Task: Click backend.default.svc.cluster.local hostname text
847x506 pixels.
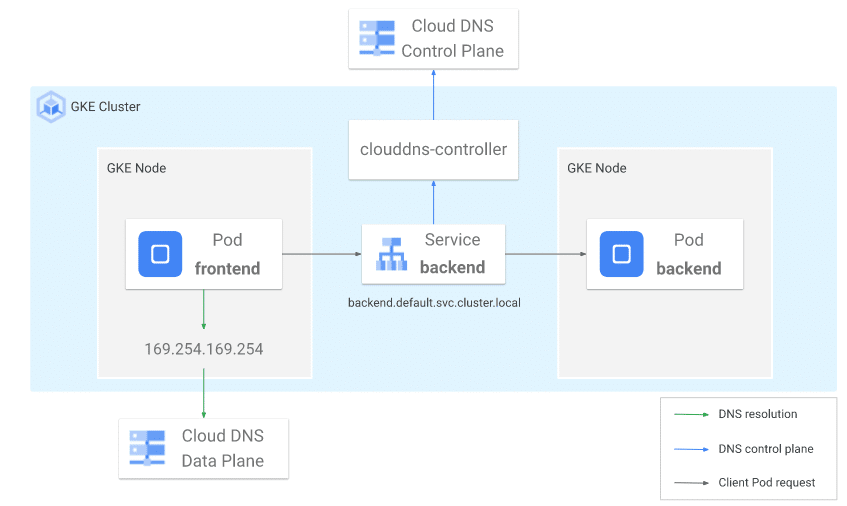Action: pyautogui.click(x=434, y=303)
